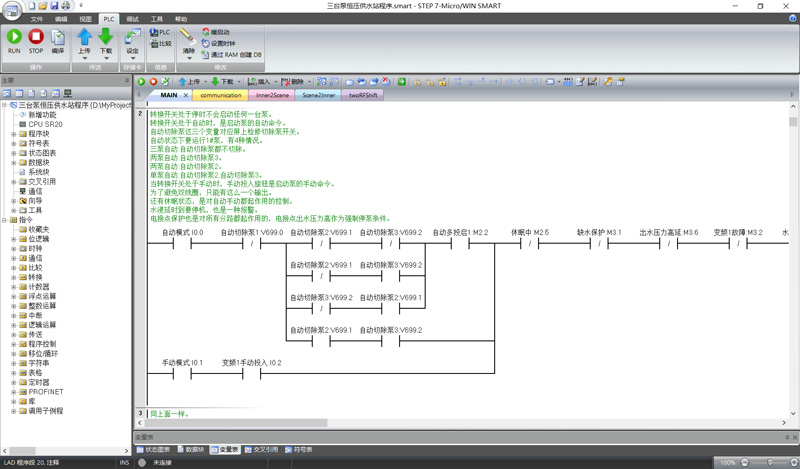Image resolution: width=800 pixels, height=469 pixels.
Task: Open the 文件 menu tab
Action: (x=37, y=19)
